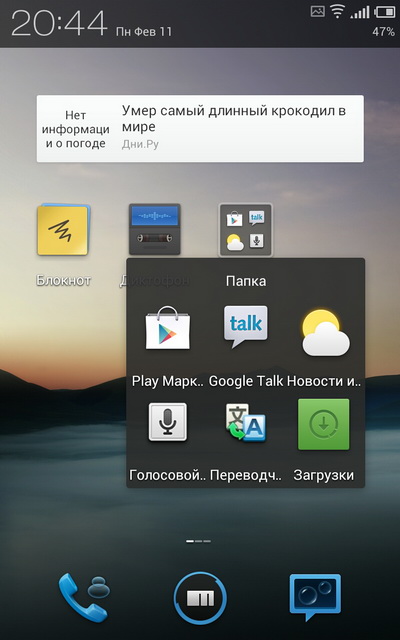
Task: Tap the Папка folder title
Action: 246,281
